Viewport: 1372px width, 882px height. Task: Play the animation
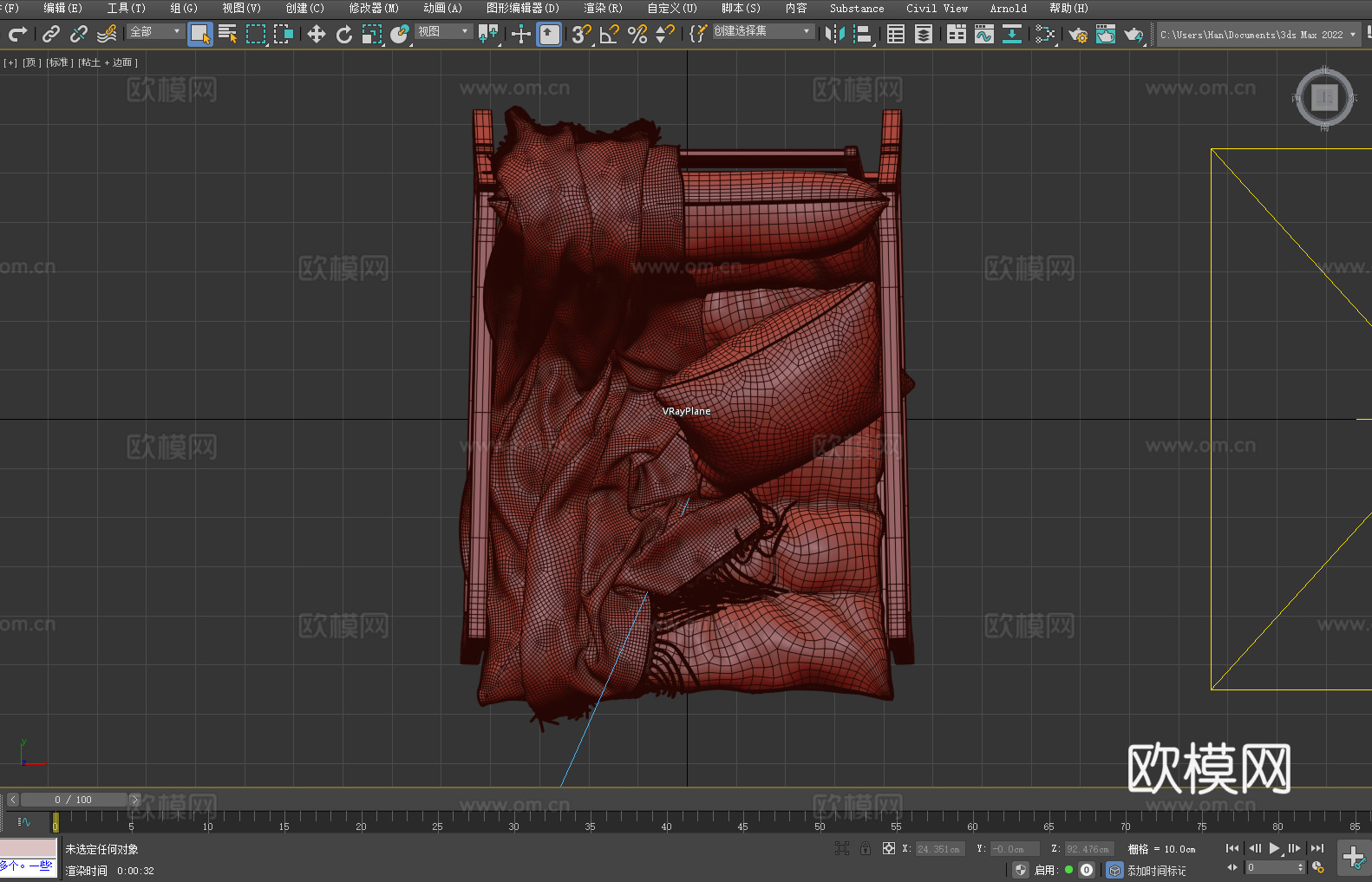tap(1274, 848)
